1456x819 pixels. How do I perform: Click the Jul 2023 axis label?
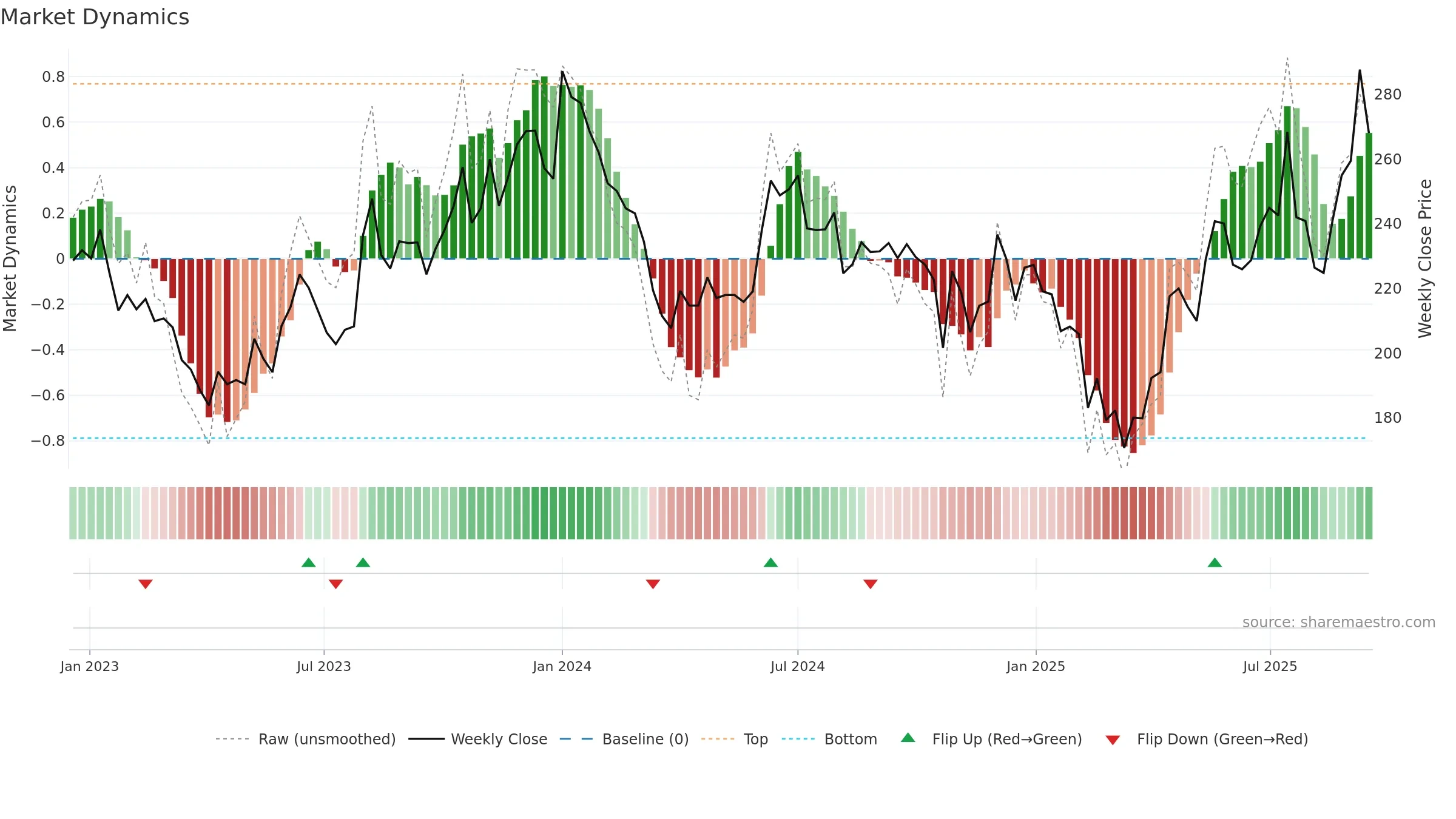[324, 666]
